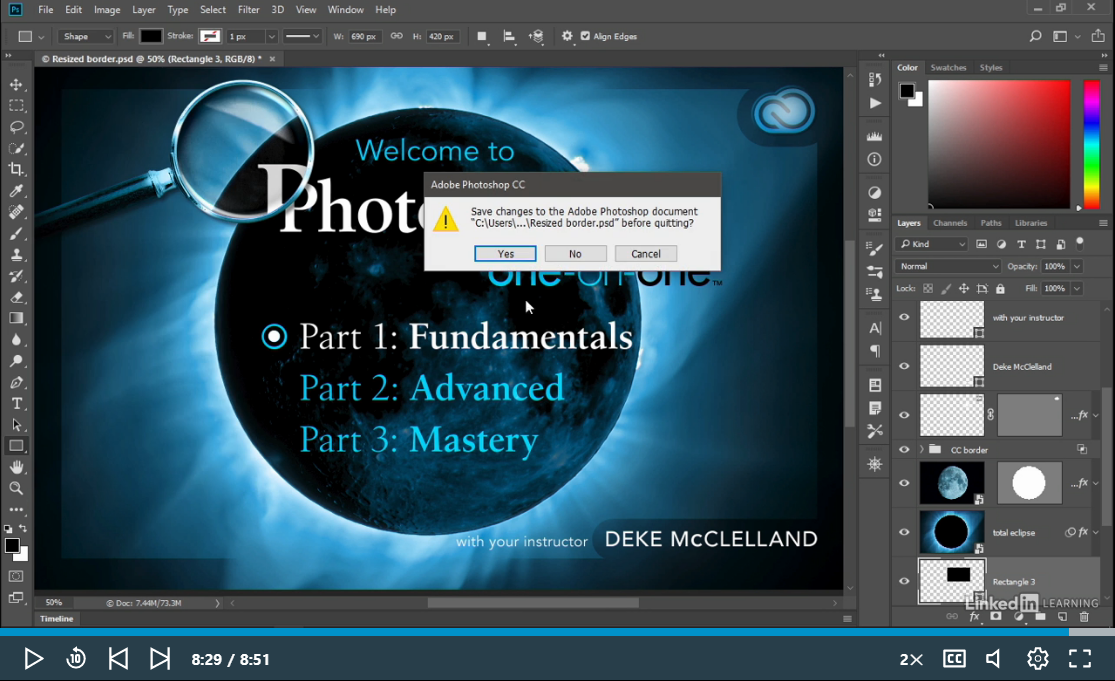Select the Rectangular Marquee tool
Image resolution: width=1115 pixels, height=681 pixels.
click(16, 106)
